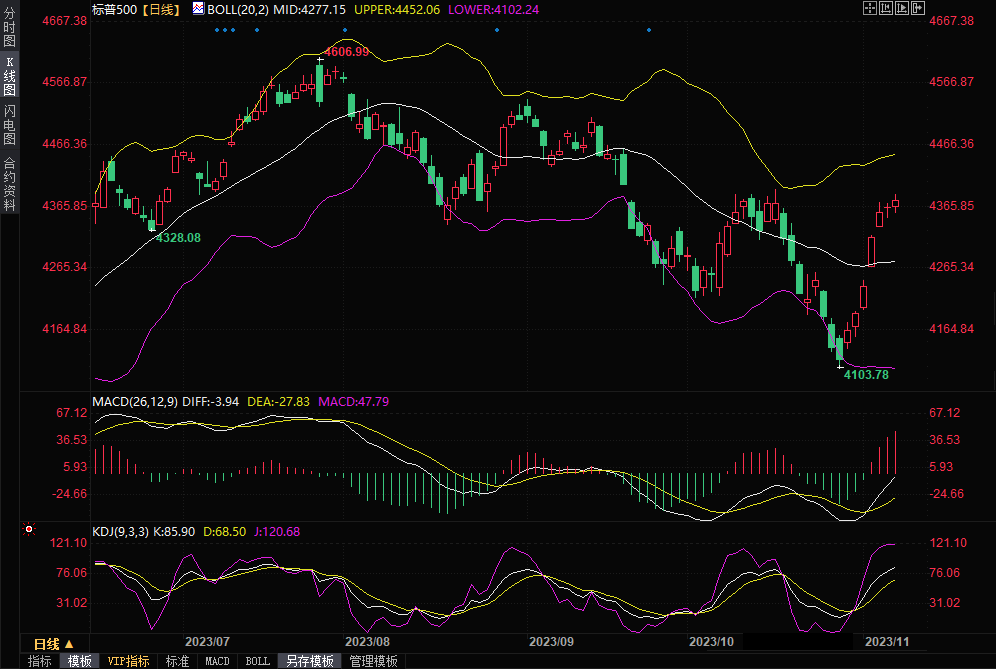Click the first blue event dot above chart

[217, 29]
